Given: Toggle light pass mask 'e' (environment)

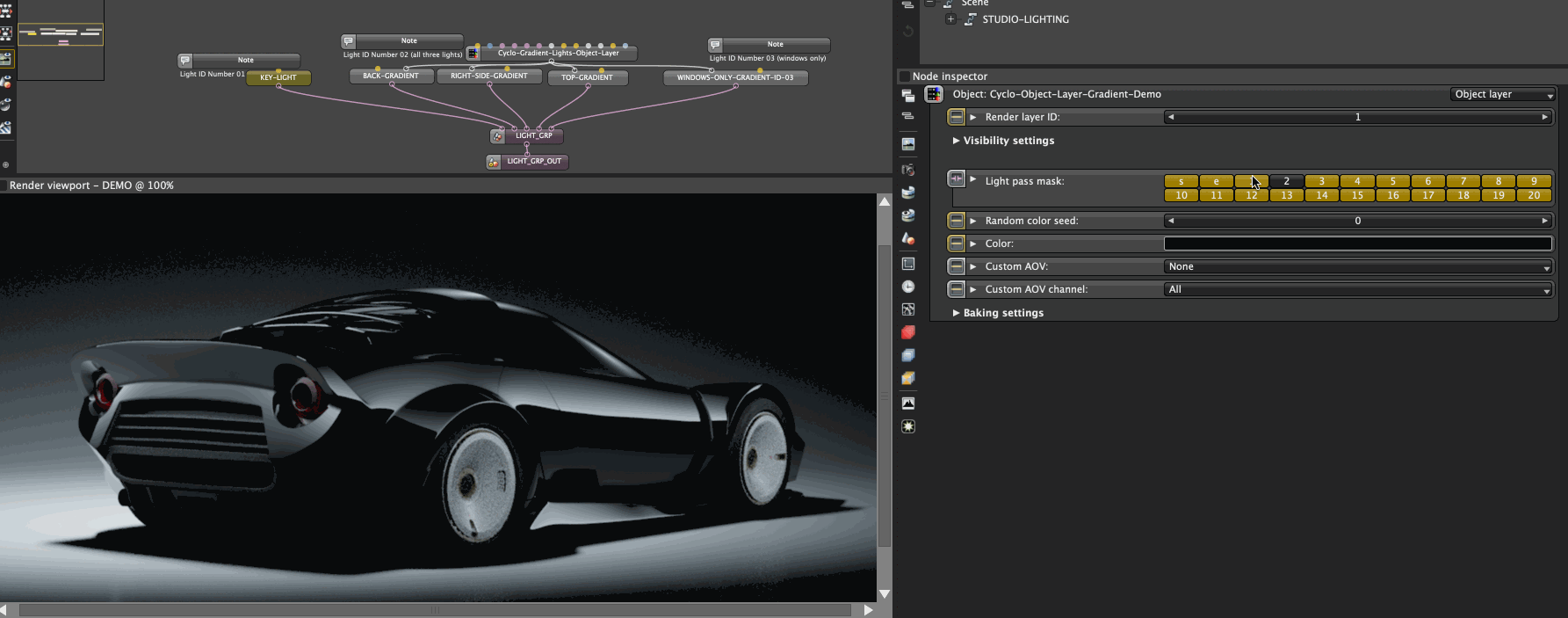Looking at the screenshot, I should point(1217,181).
